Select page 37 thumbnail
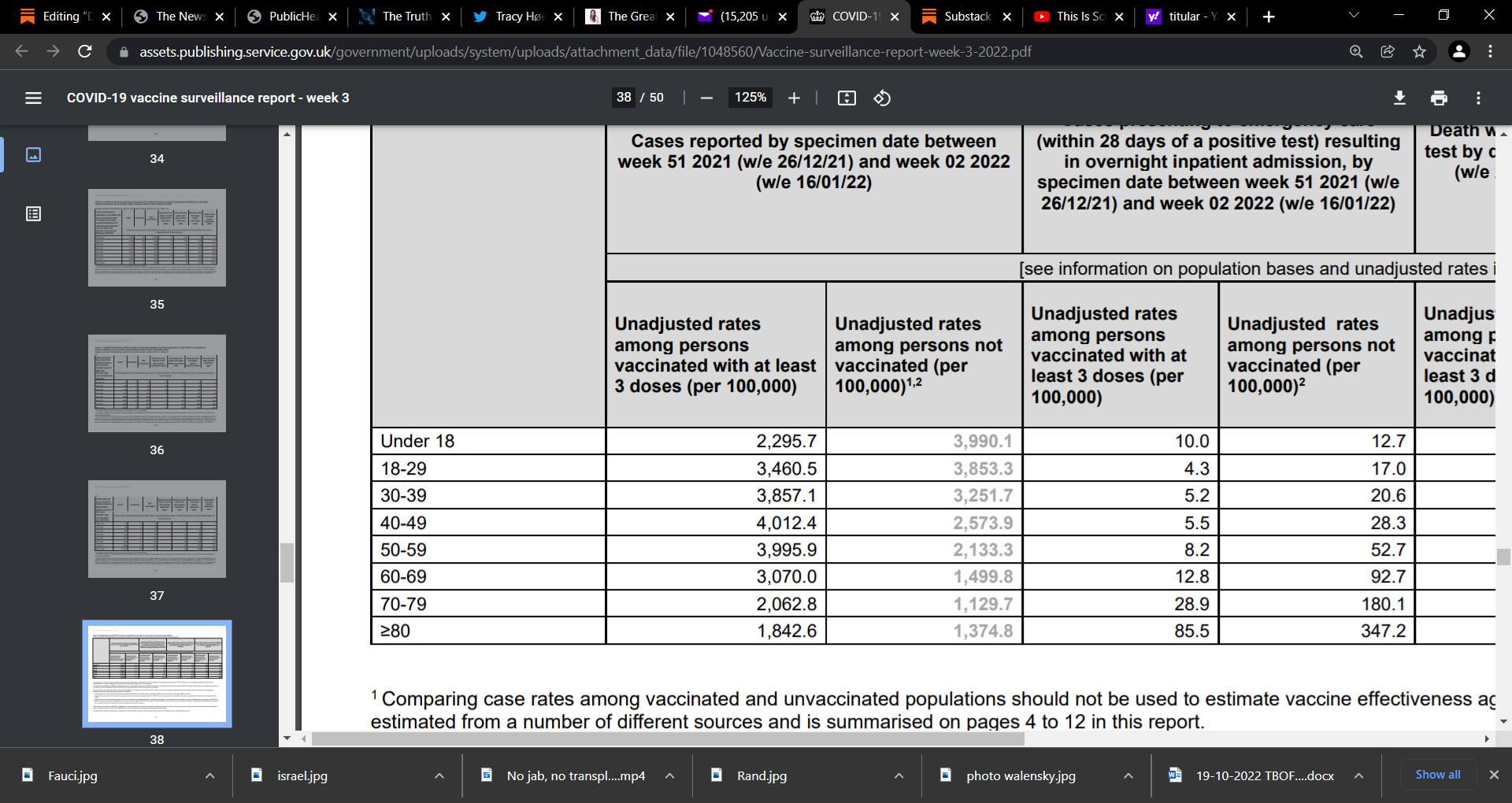 coord(157,529)
